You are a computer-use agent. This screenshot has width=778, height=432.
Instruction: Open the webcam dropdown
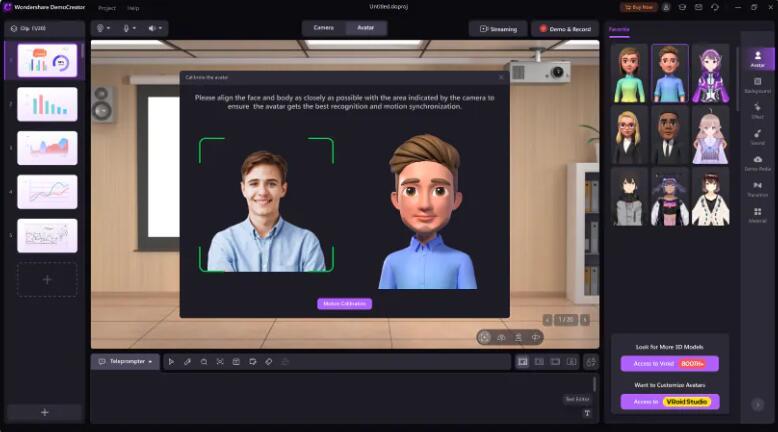tap(103, 28)
